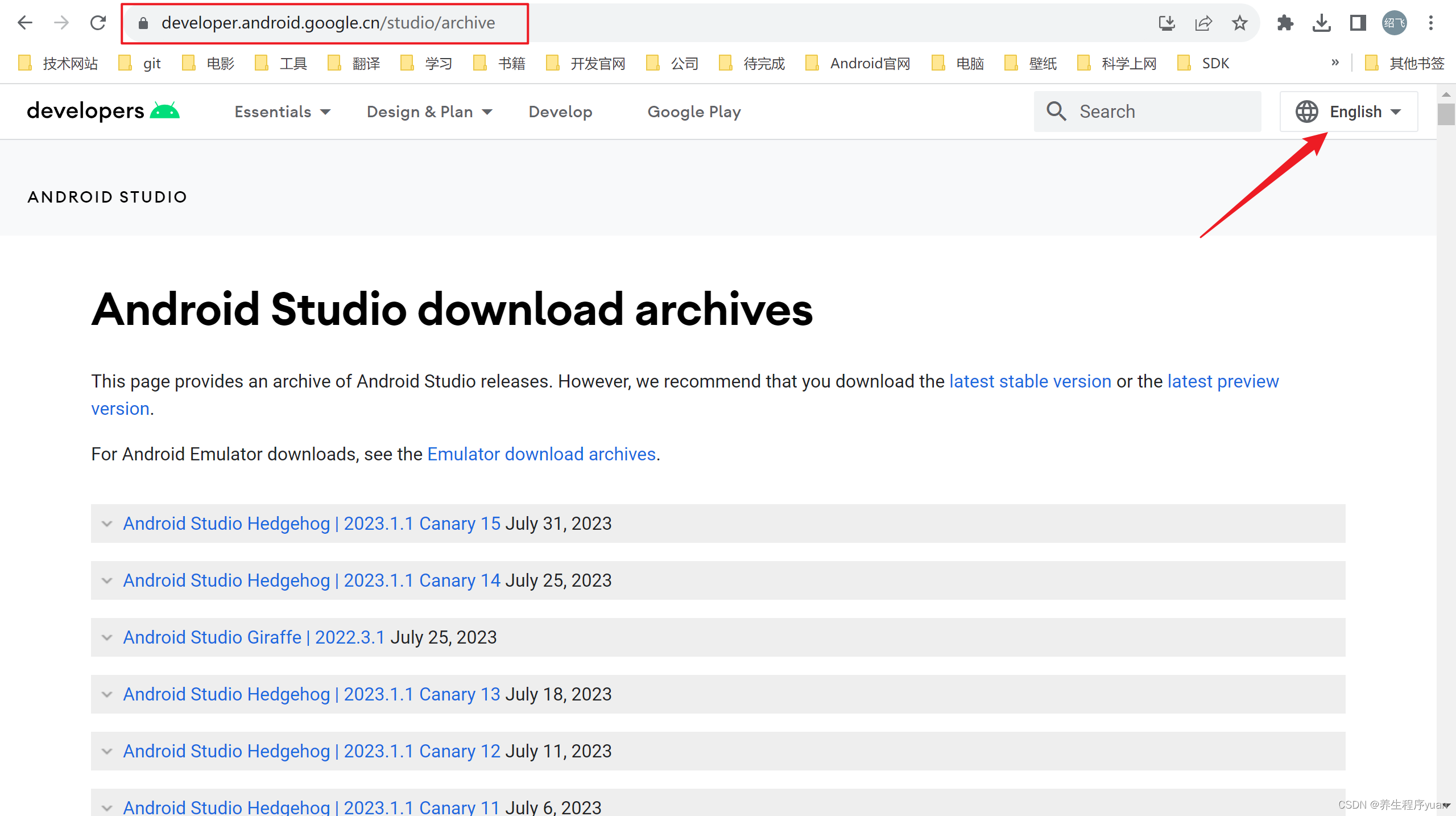Click the Android developers logo
The width and height of the screenshot is (1456, 816).
(x=104, y=111)
